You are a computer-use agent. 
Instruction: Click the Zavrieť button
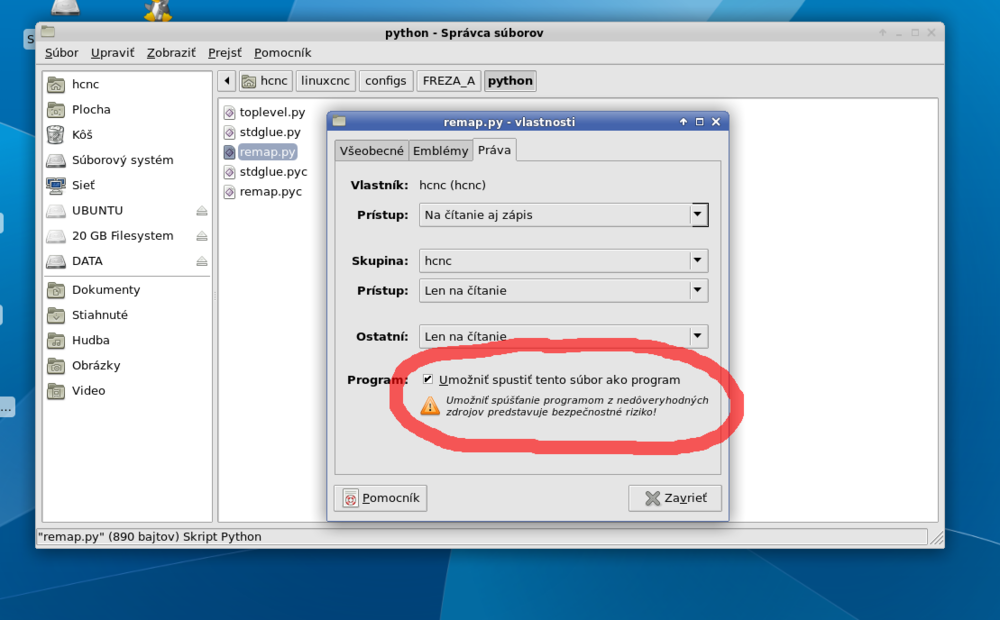coord(675,498)
